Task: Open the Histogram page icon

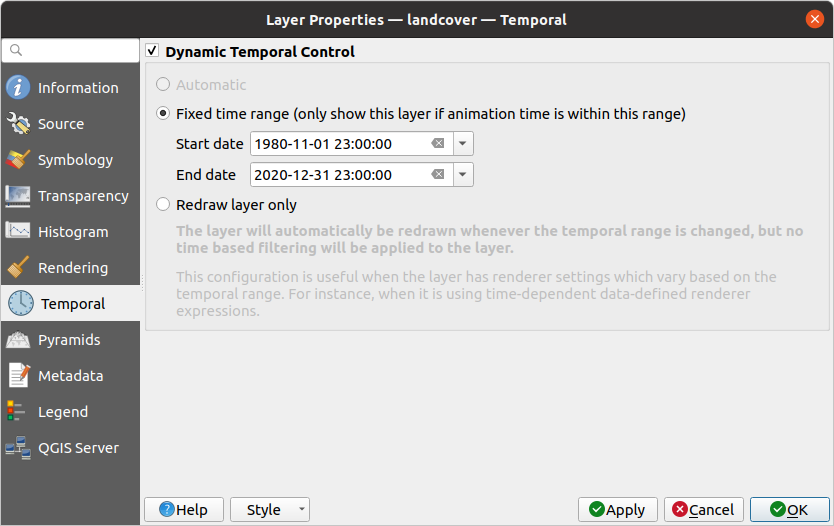Action: click(18, 232)
